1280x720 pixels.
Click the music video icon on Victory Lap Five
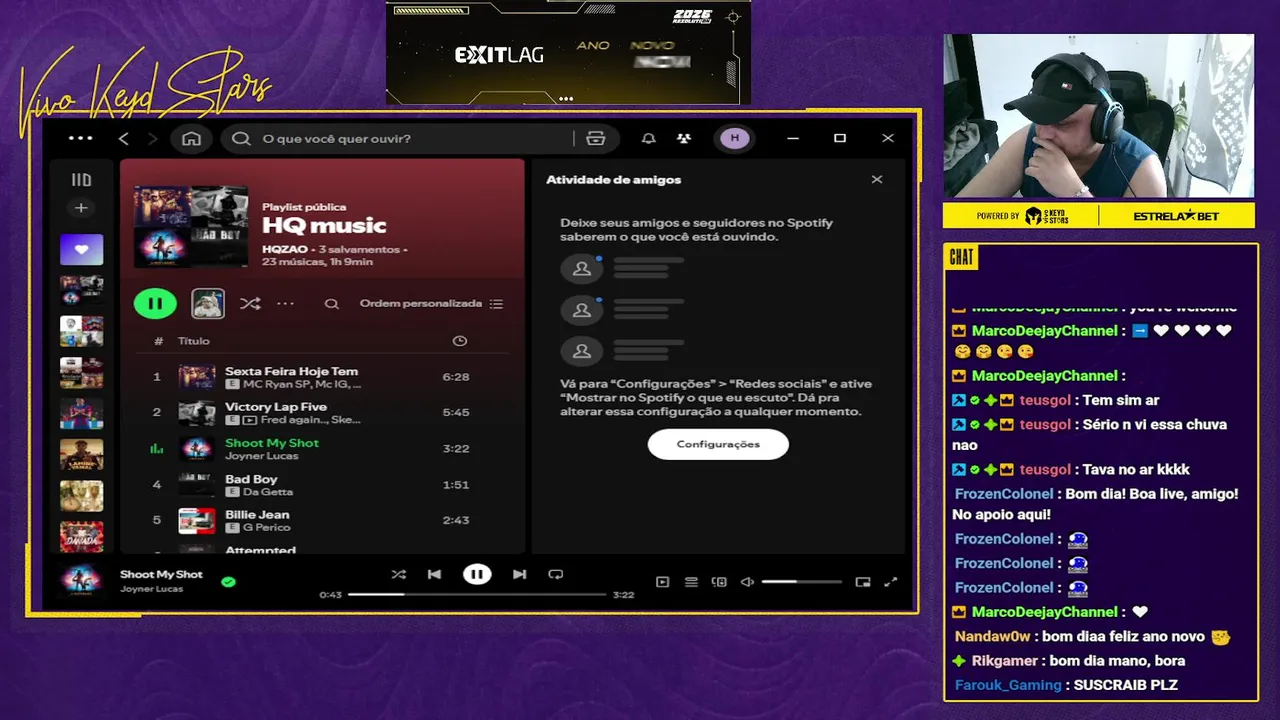point(249,420)
